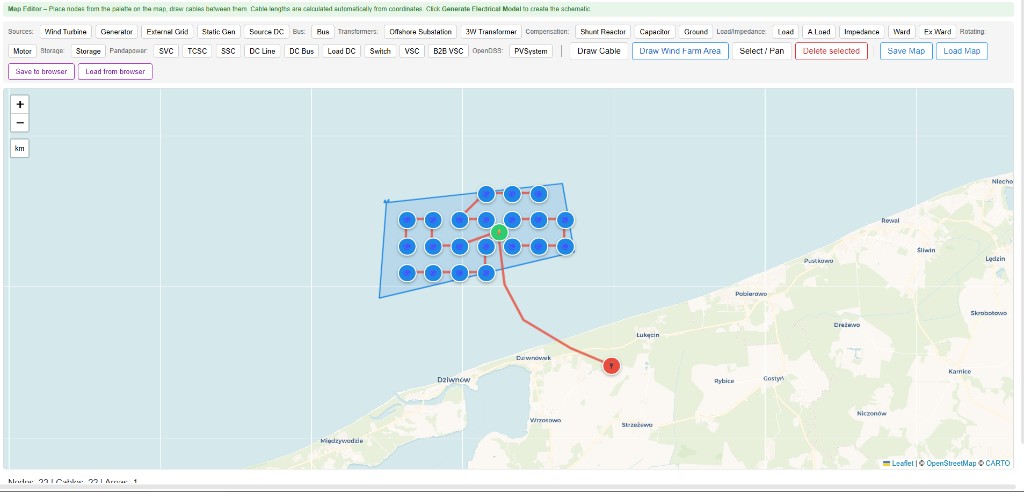
Task: Switch to Select / Pan mode
Action: [x=761, y=51]
